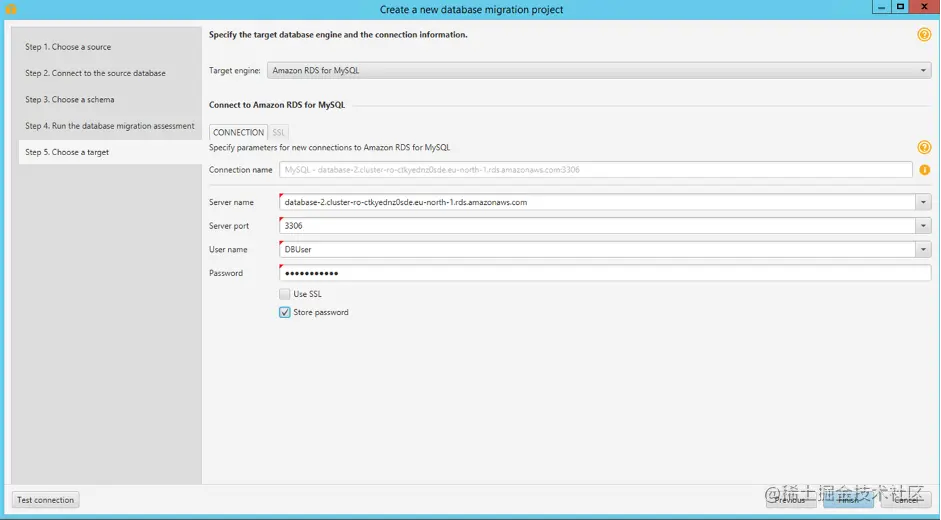The height and width of the screenshot is (520, 941).
Task: Expand the User name dropdown arrow
Action: tap(923, 249)
